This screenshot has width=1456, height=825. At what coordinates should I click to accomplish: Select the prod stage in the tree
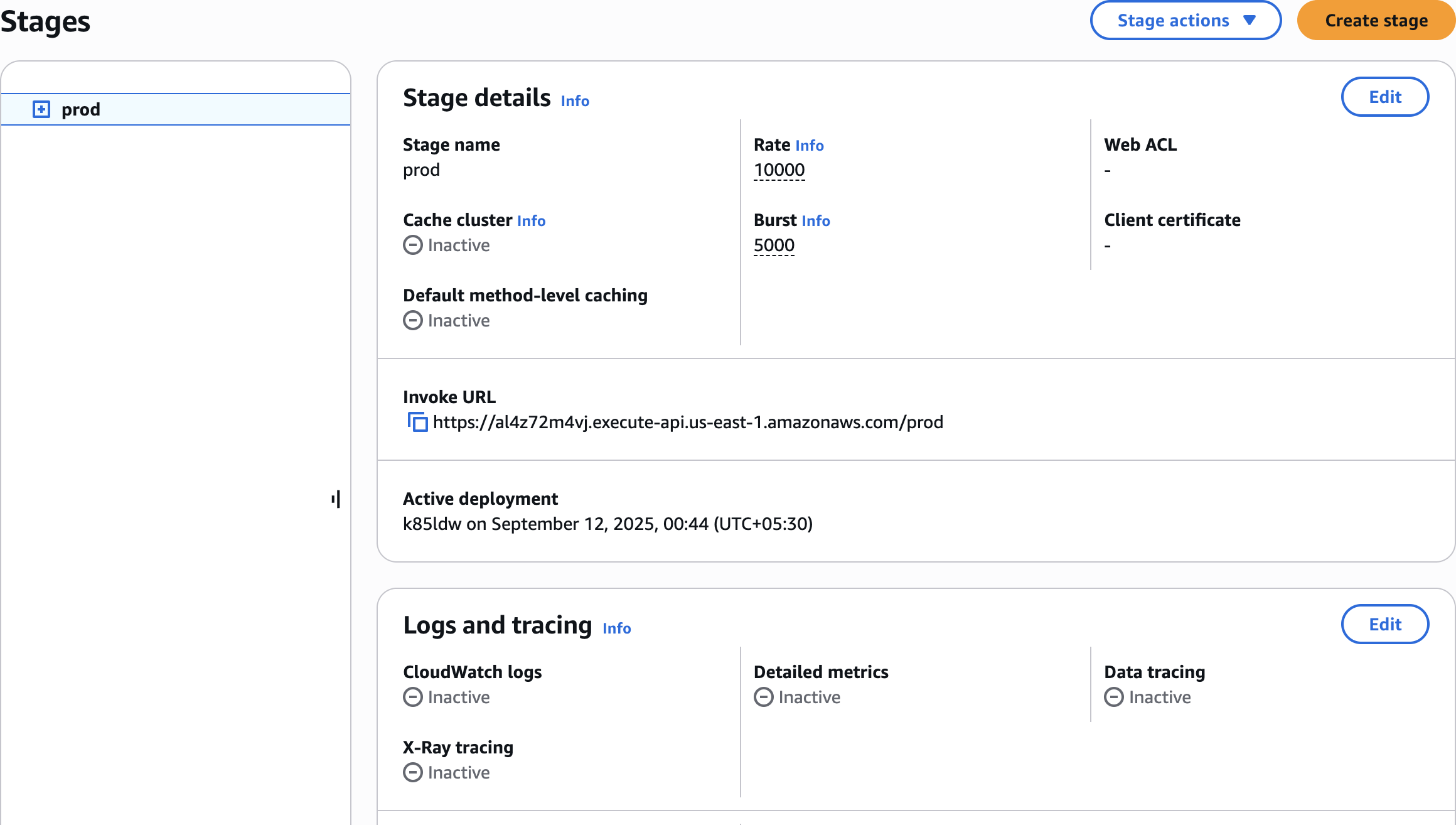click(81, 109)
